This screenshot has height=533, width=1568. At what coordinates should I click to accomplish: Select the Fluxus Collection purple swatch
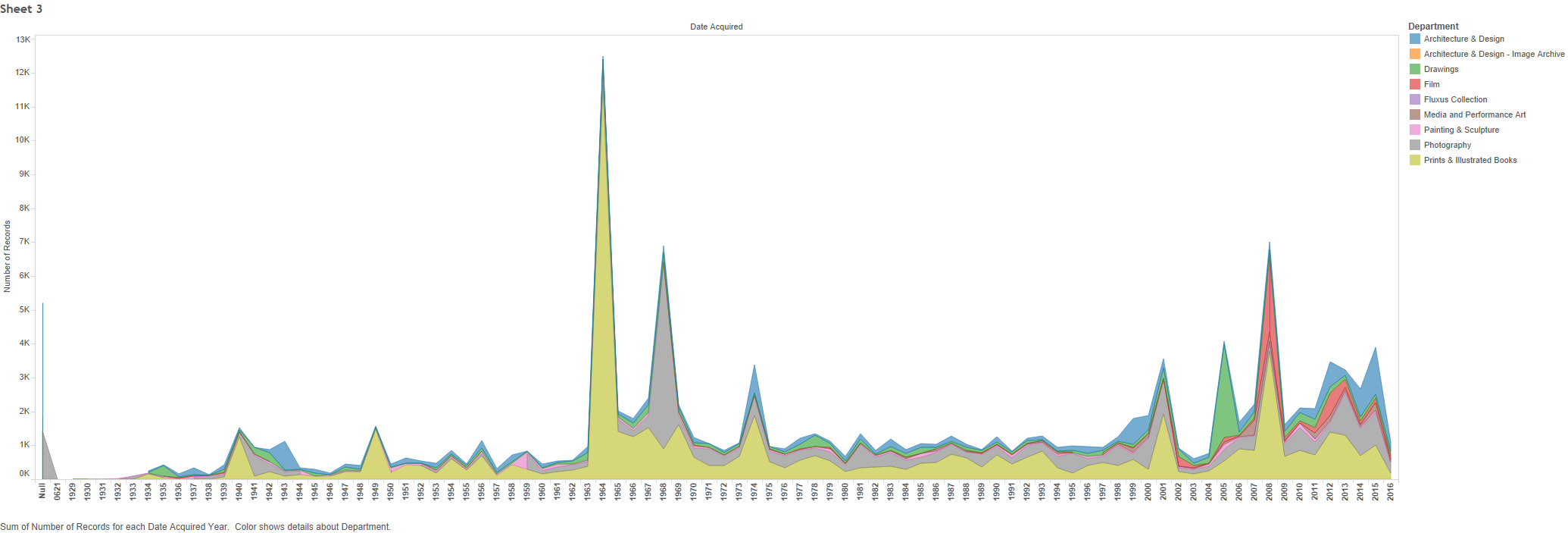click(x=1414, y=99)
